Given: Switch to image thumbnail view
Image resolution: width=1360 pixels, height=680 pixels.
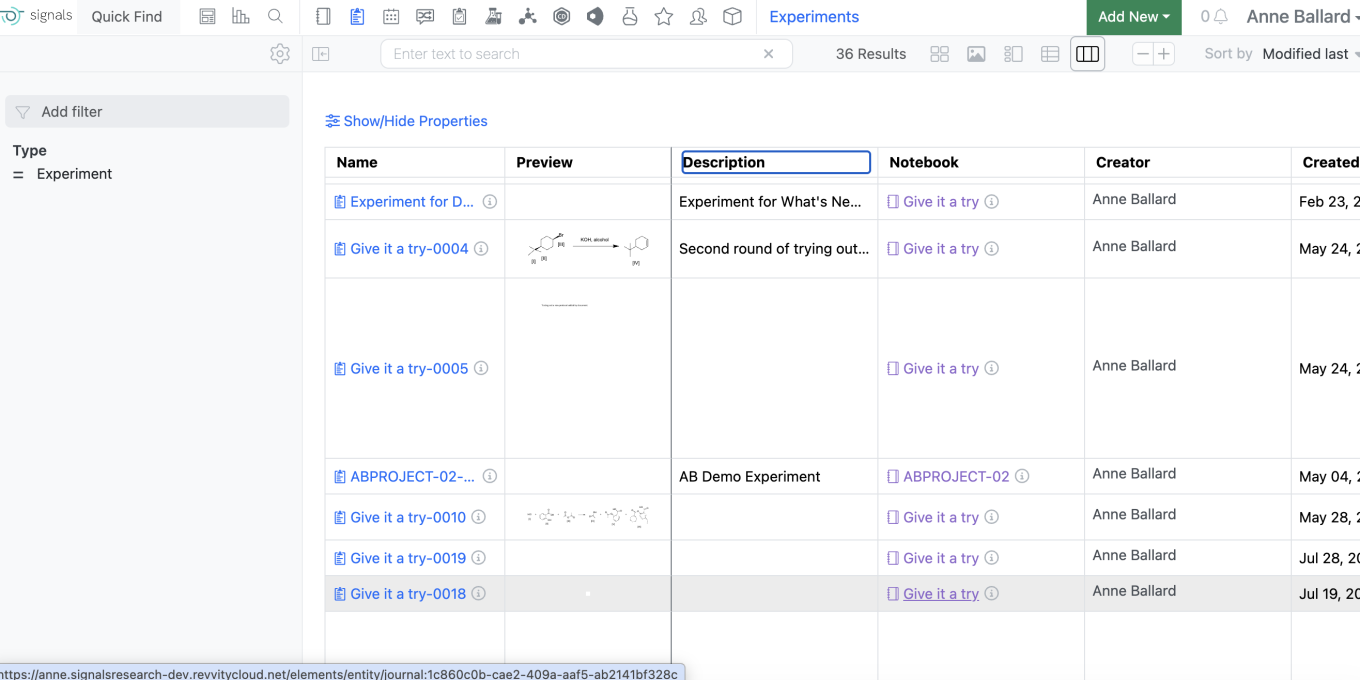Looking at the screenshot, I should [976, 54].
